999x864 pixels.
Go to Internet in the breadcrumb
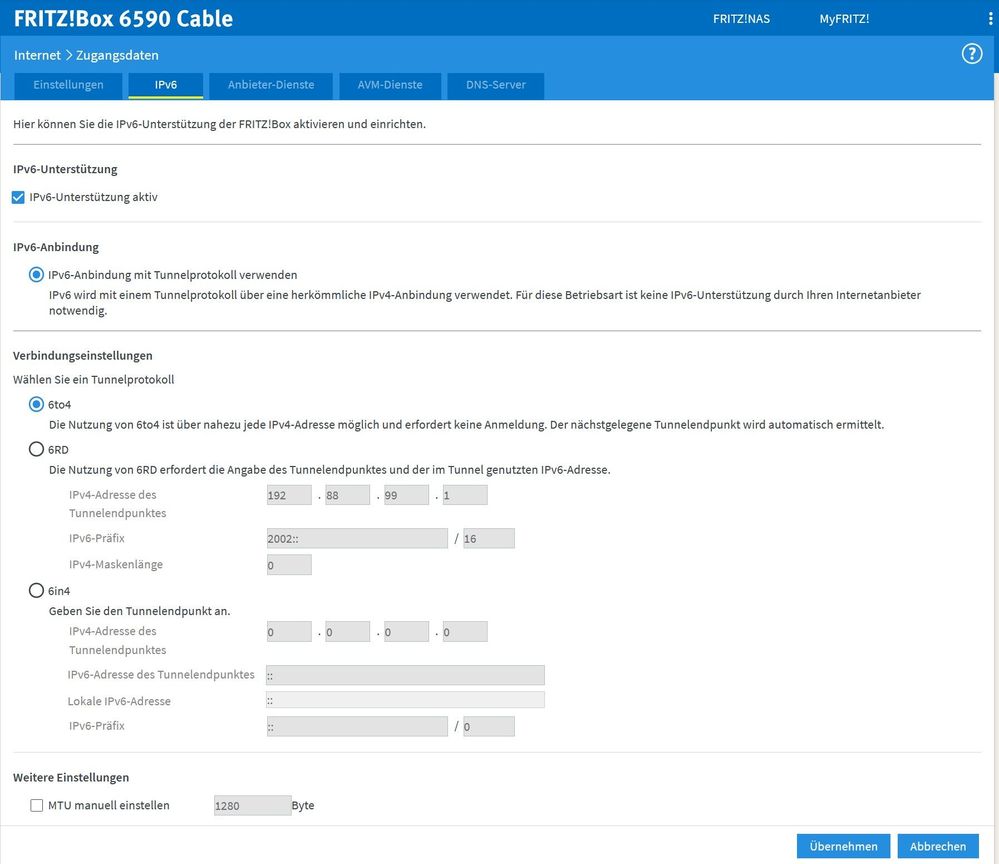click(37, 55)
